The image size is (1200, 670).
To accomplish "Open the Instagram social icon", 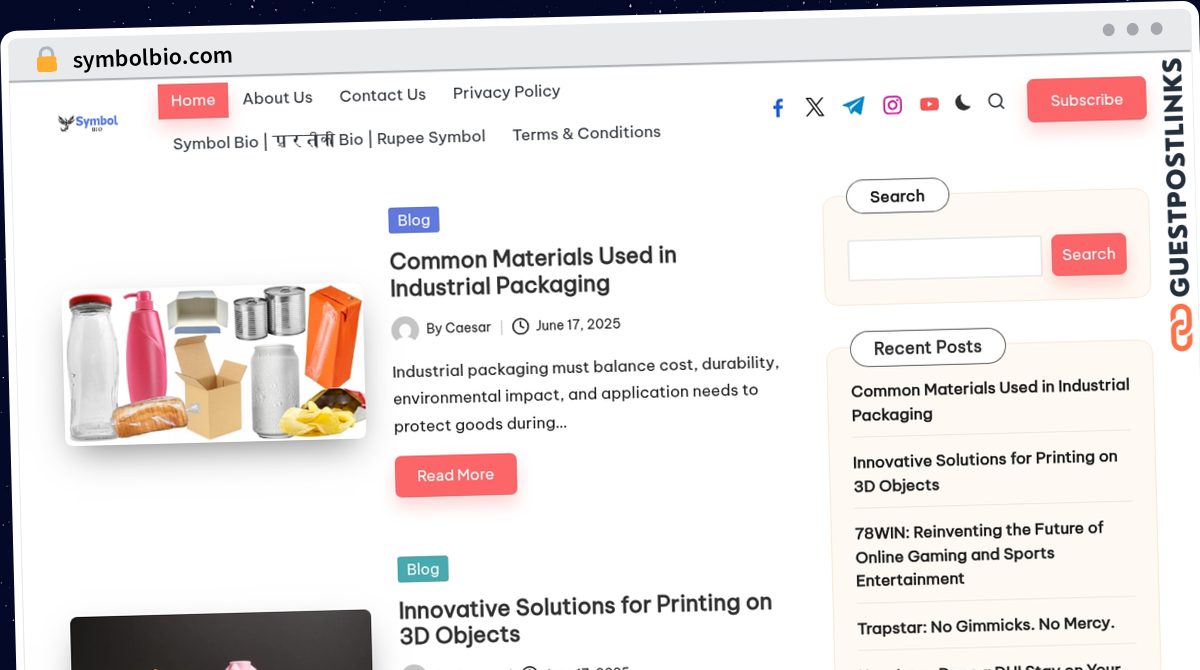I will [x=892, y=105].
